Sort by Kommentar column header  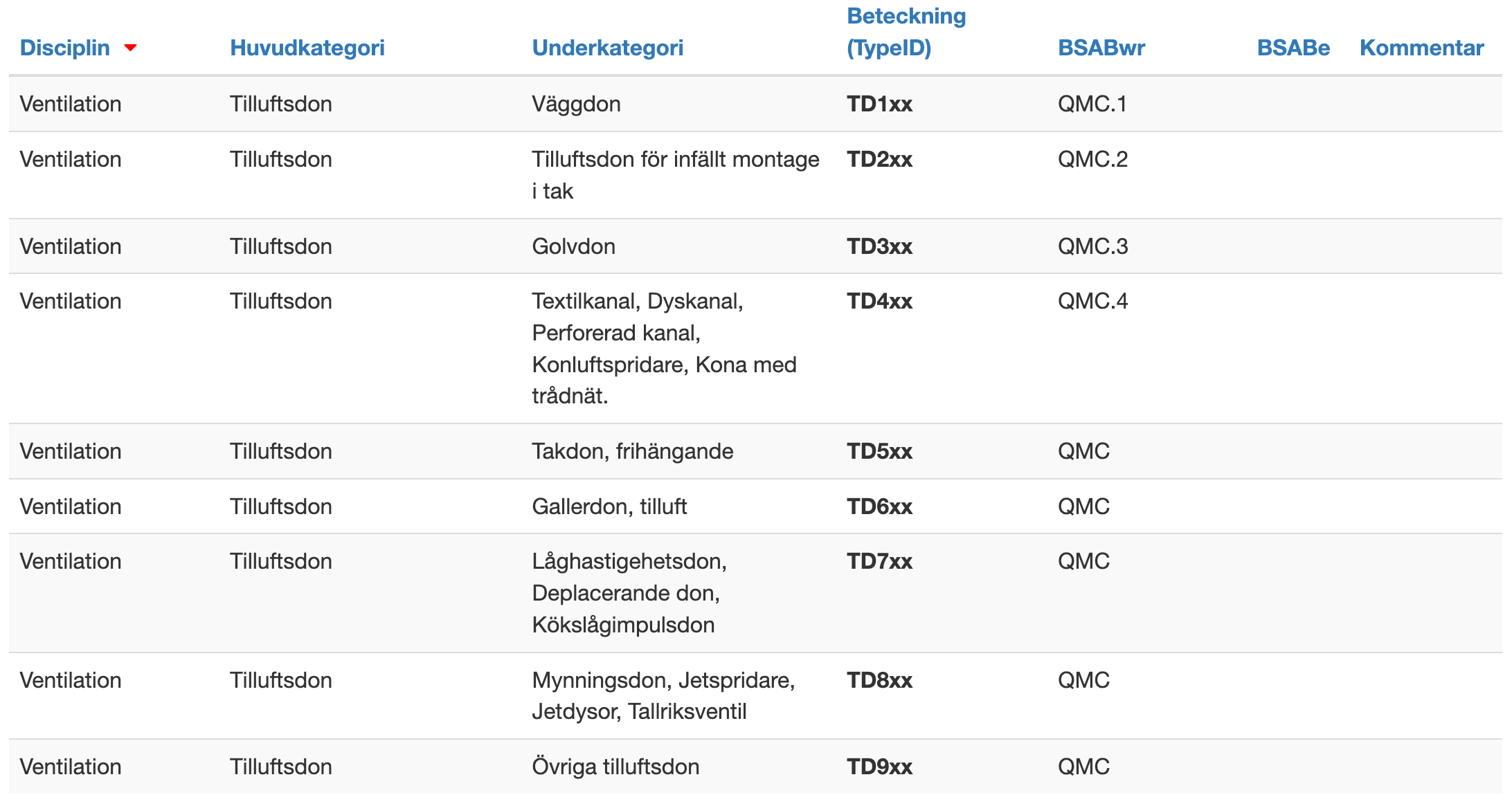(x=1421, y=48)
